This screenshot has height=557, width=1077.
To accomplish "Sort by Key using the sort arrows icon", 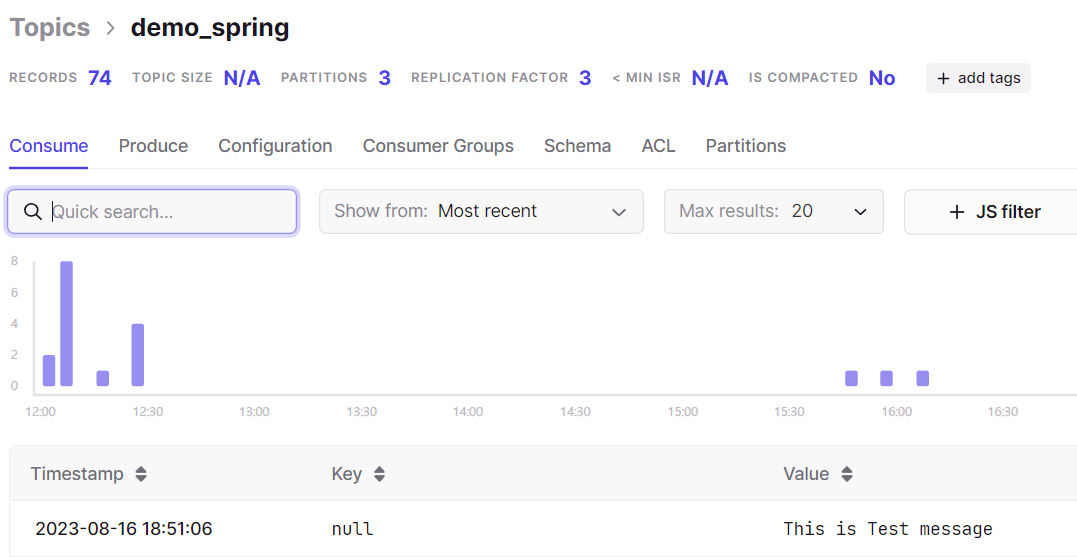I will 379,474.
